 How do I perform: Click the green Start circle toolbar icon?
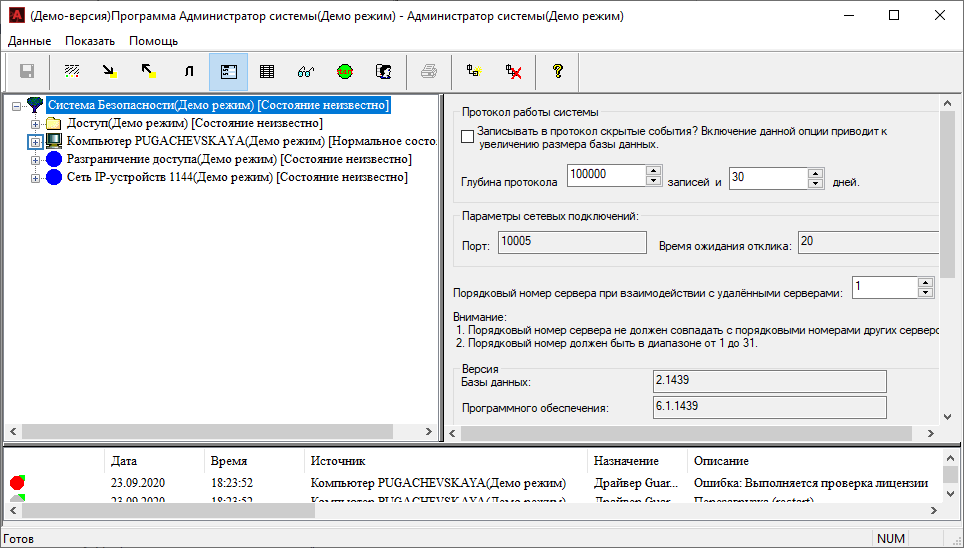click(x=344, y=71)
